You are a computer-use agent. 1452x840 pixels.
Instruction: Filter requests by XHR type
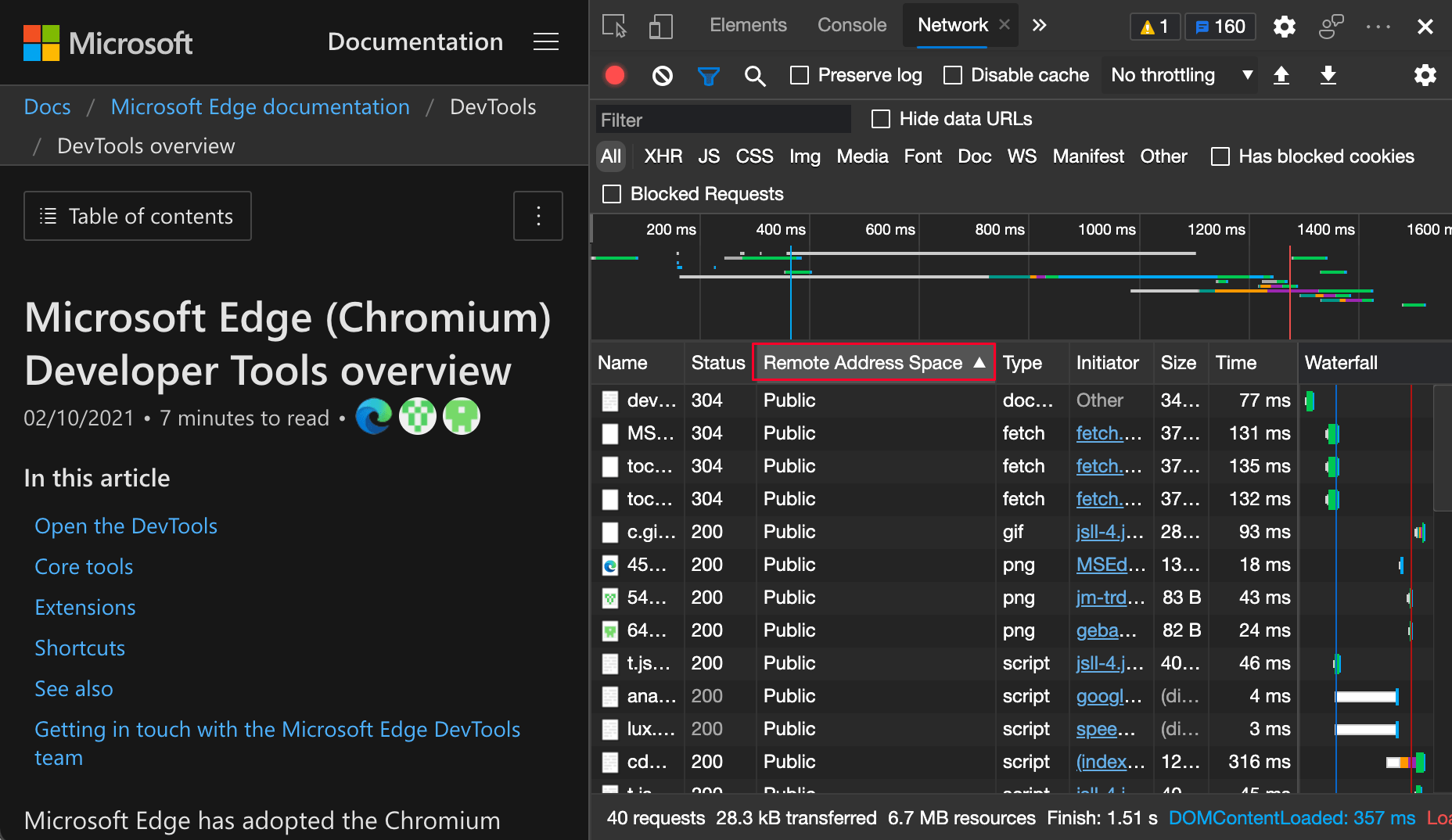click(x=663, y=156)
